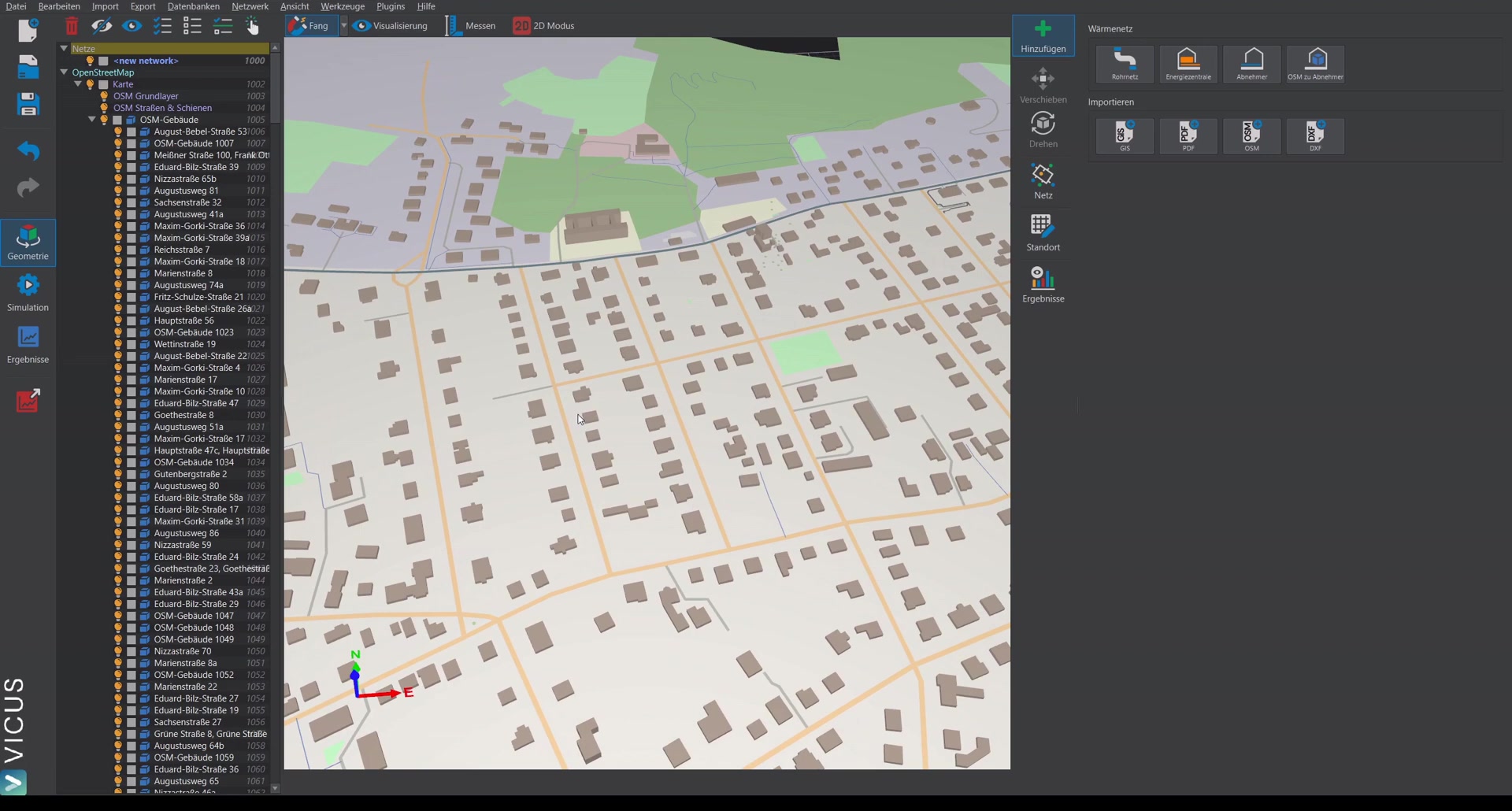Open Ergebnisse mode with the line-chart icon

coord(28,344)
